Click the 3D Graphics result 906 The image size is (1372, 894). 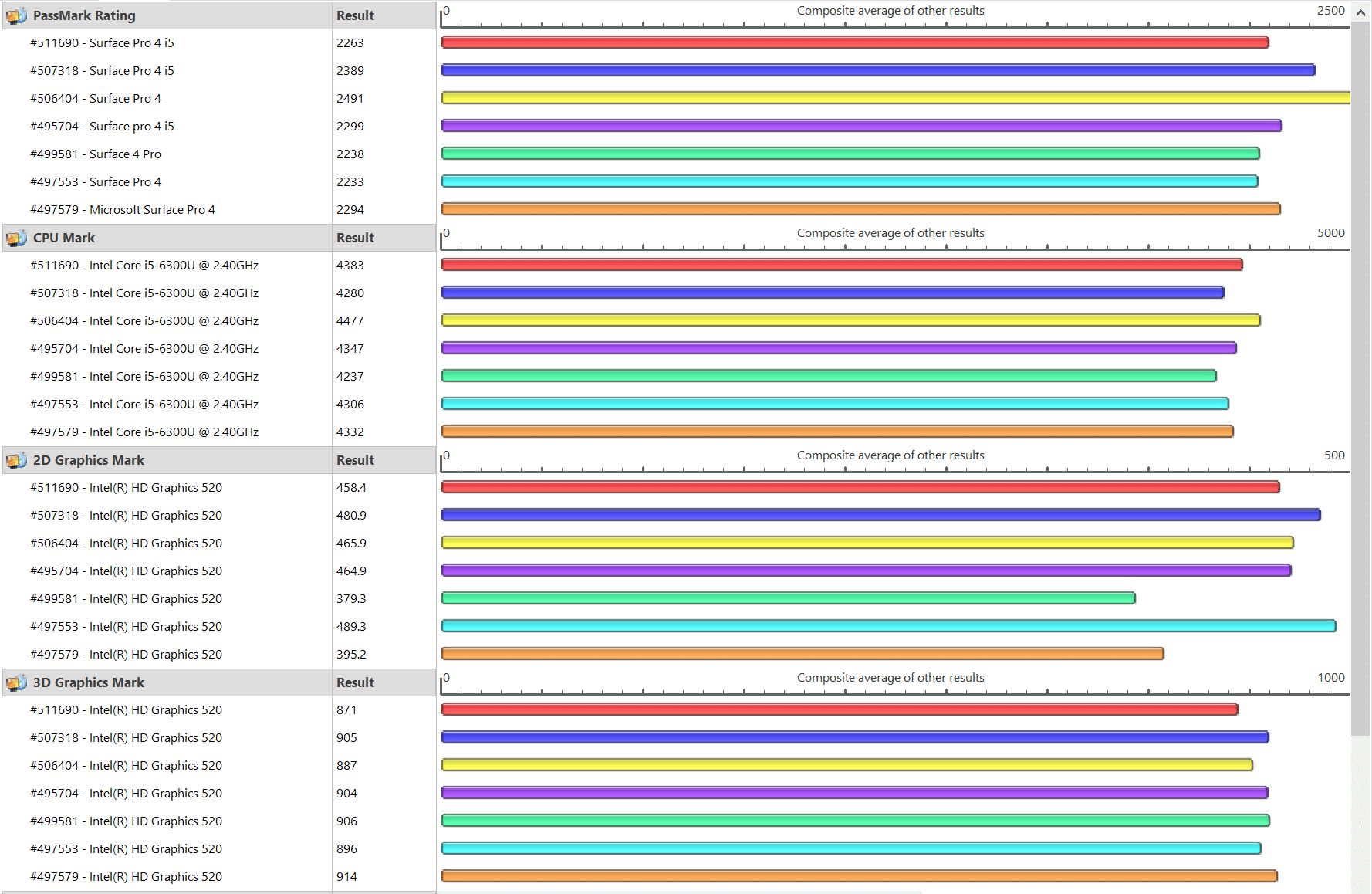point(346,821)
